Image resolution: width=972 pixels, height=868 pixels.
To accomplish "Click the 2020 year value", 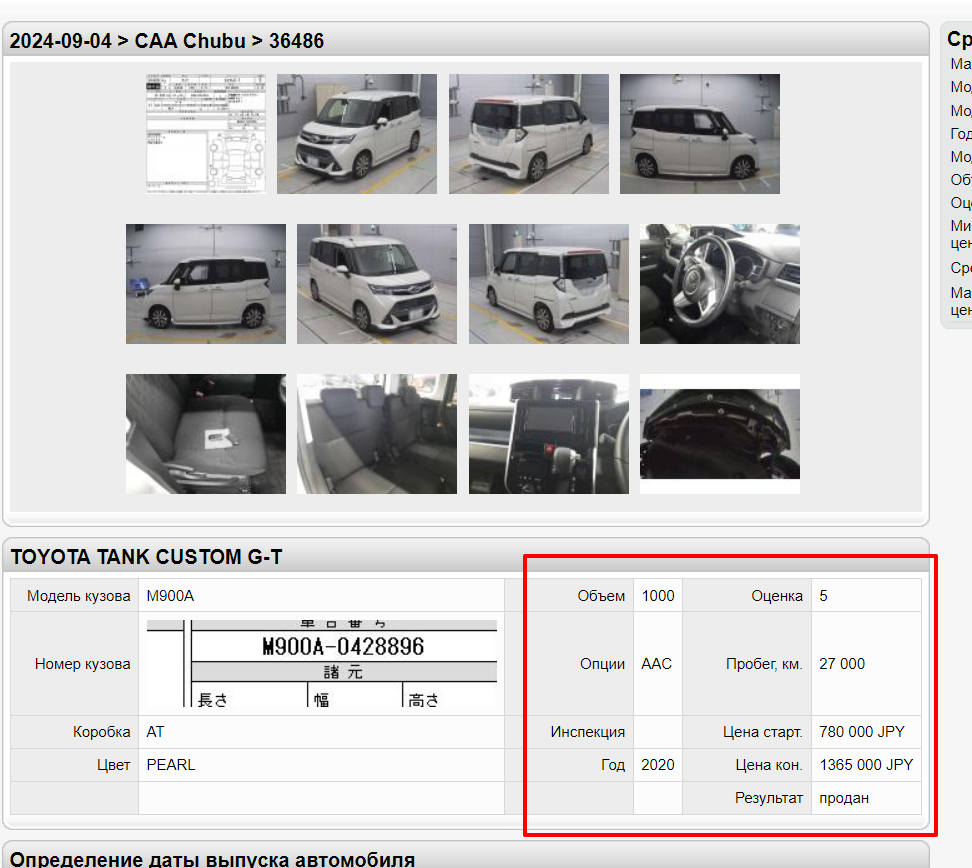I will pos(658,765).
